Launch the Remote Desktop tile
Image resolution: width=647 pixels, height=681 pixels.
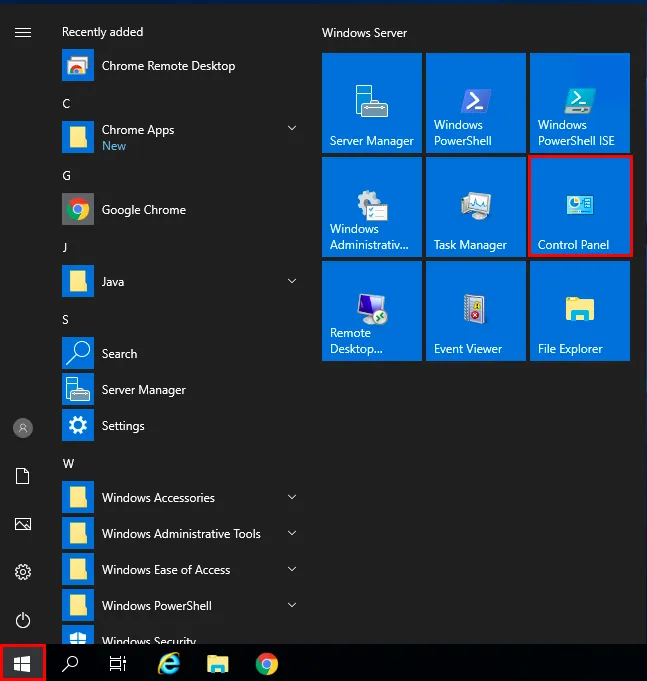[x=371, y=311]
